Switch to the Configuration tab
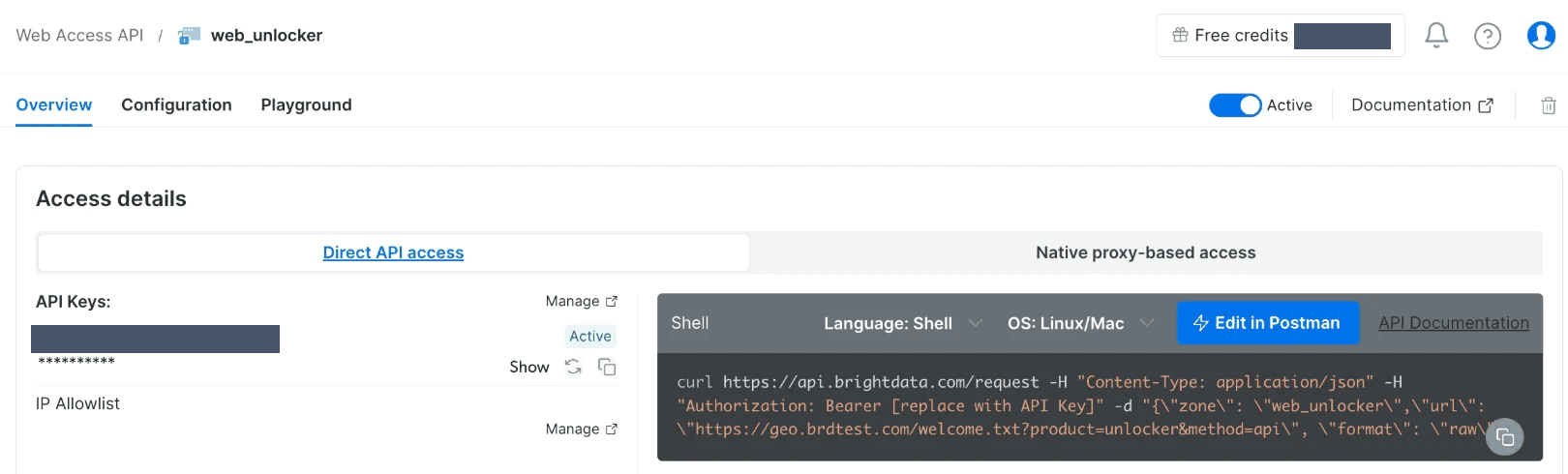1568x474 pixels. point(176,104)
